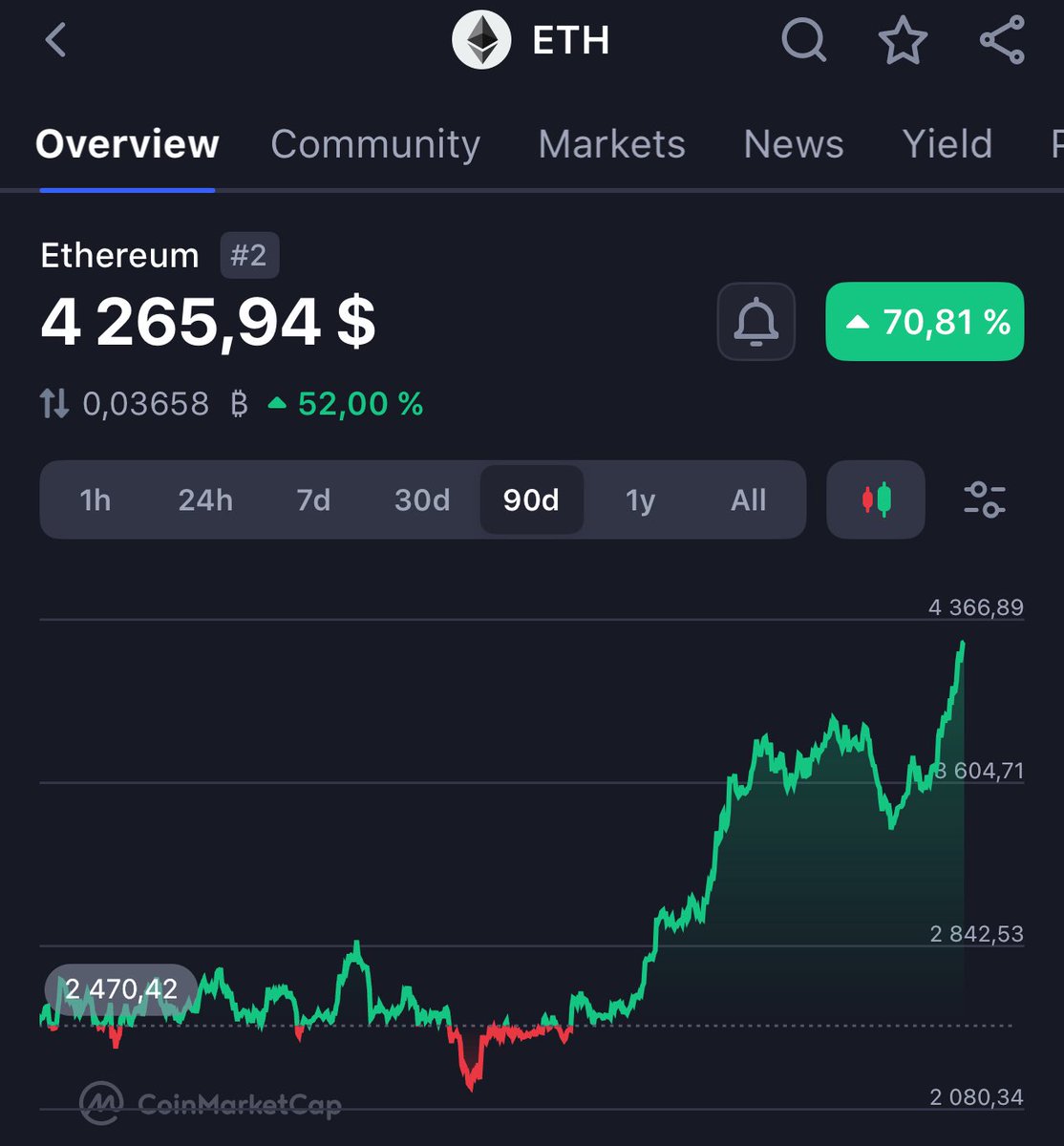The width and height of the screenshot is (1064, 1146).
Task: Add ETH to watchlist with star icon
Action: (x=903, y=41)
